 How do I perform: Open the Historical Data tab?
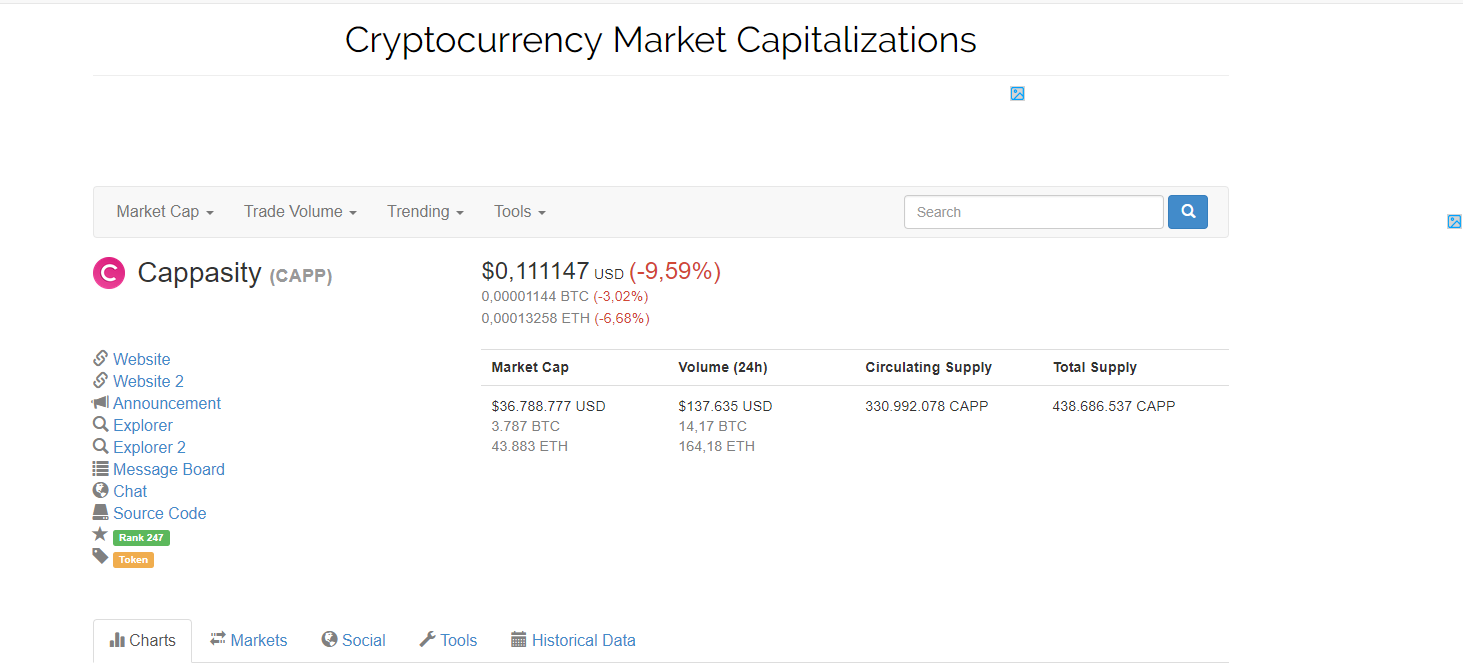pos(573,641)
